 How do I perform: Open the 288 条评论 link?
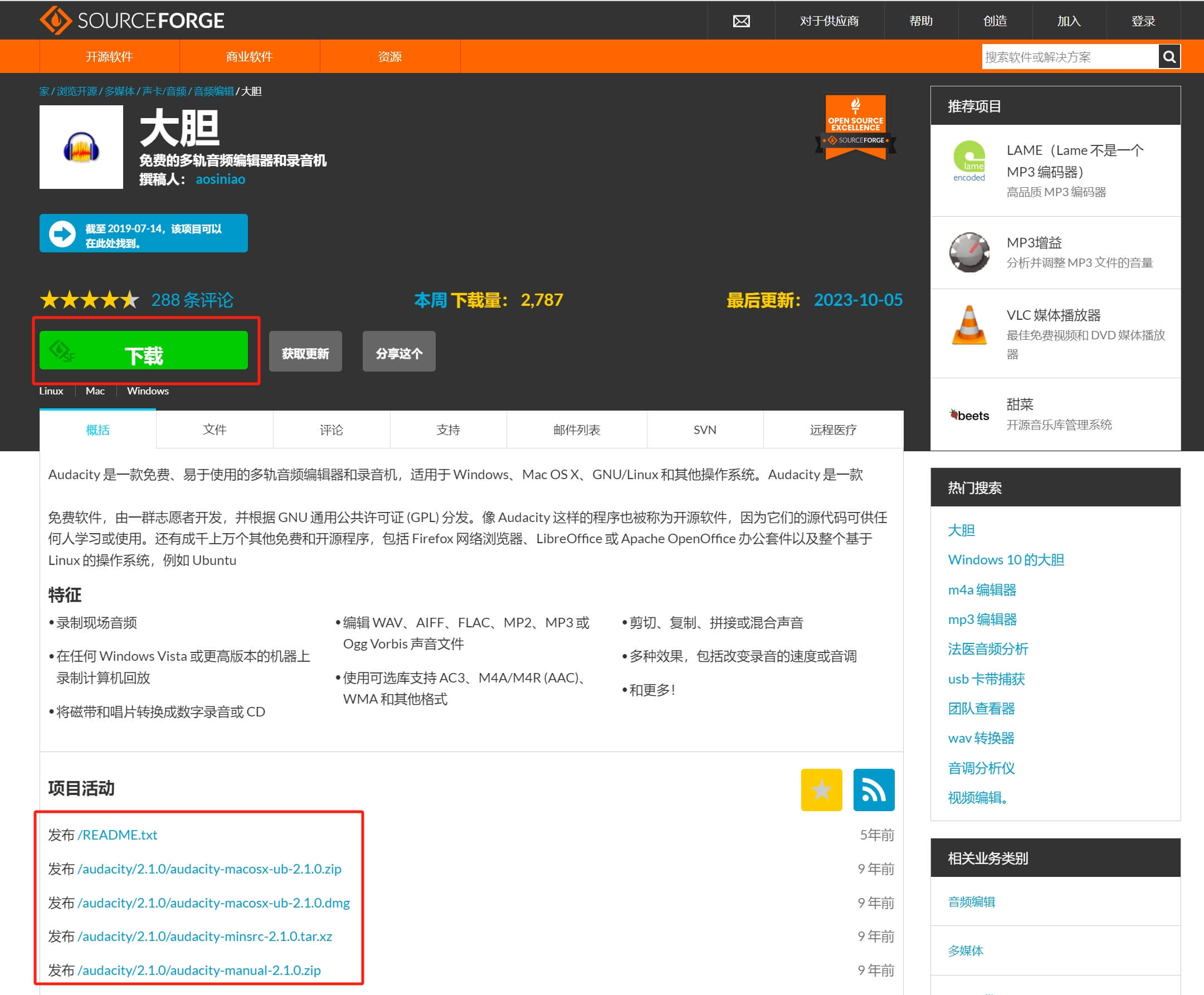(x=193, y=300)
